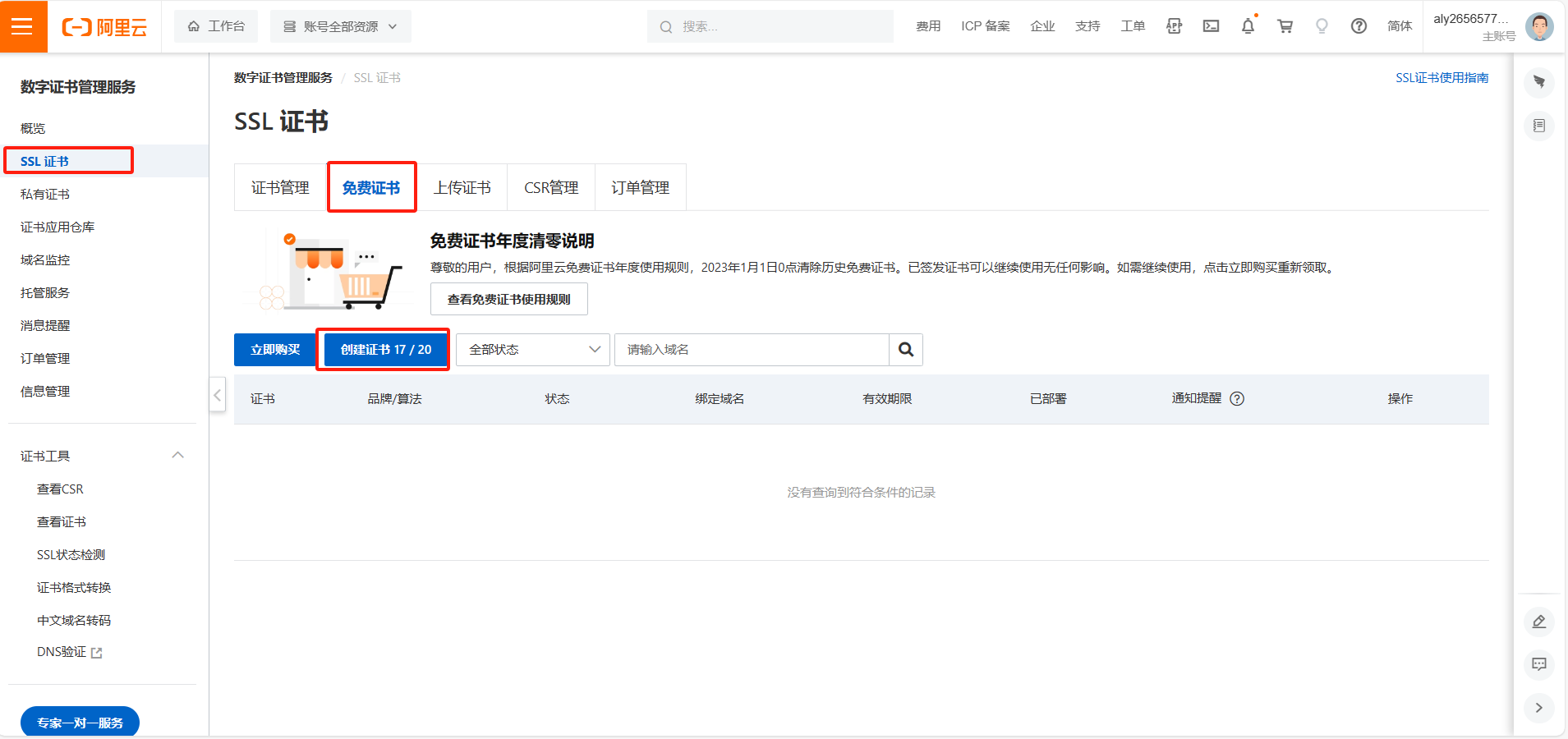Switch to 免费证书 tab
This screenshot has width=1568, height=739.
click(x=371, y=187)
